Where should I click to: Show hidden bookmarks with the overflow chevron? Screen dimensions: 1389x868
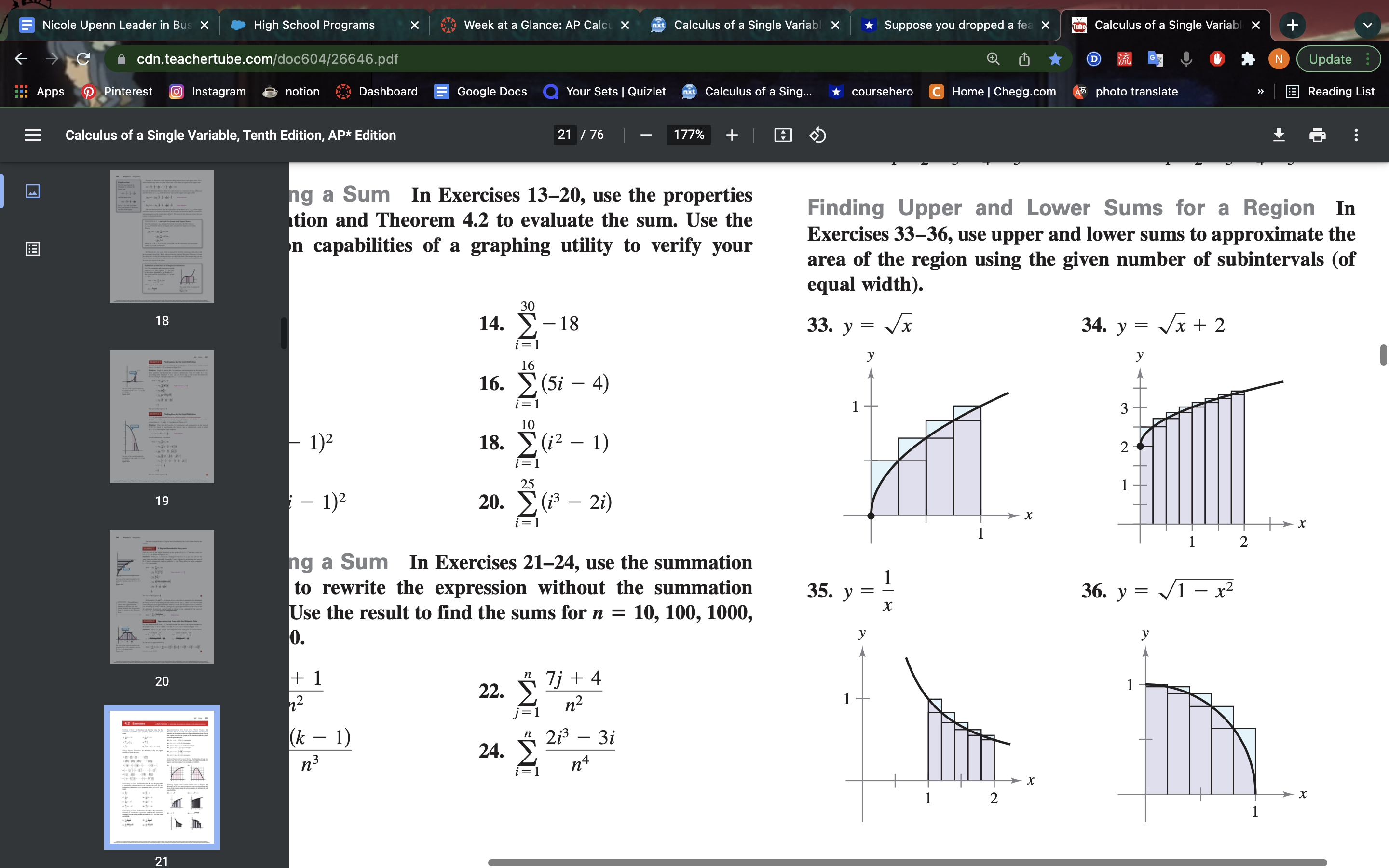click(x=1260, y=91)
